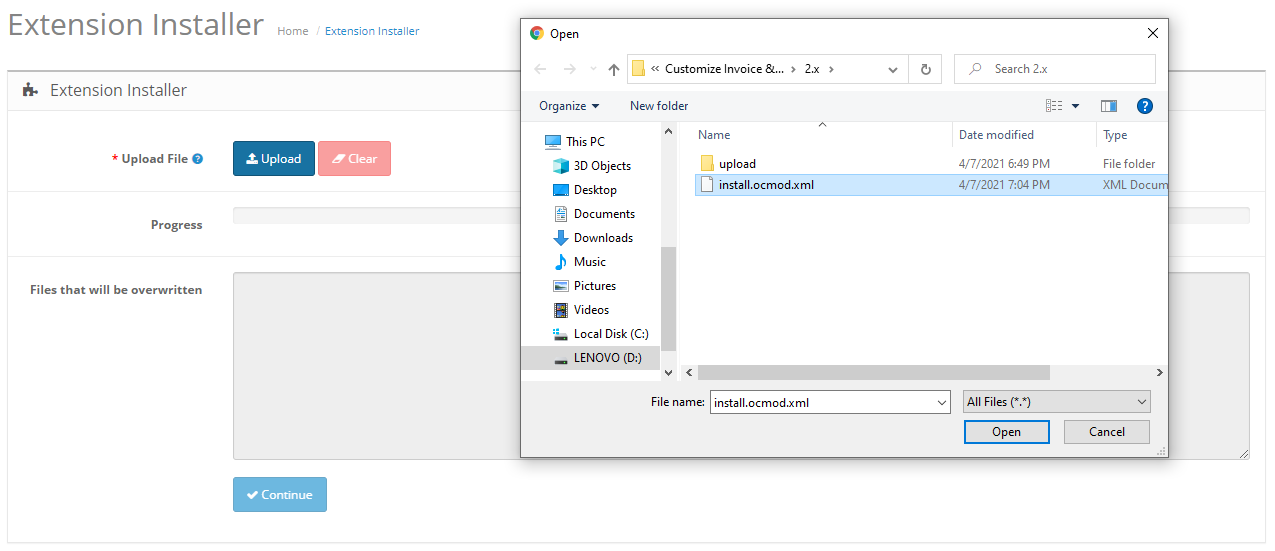Click the Forward arrow in Open dialog
The image size is (1275, 551).
[x=568, y=69]
